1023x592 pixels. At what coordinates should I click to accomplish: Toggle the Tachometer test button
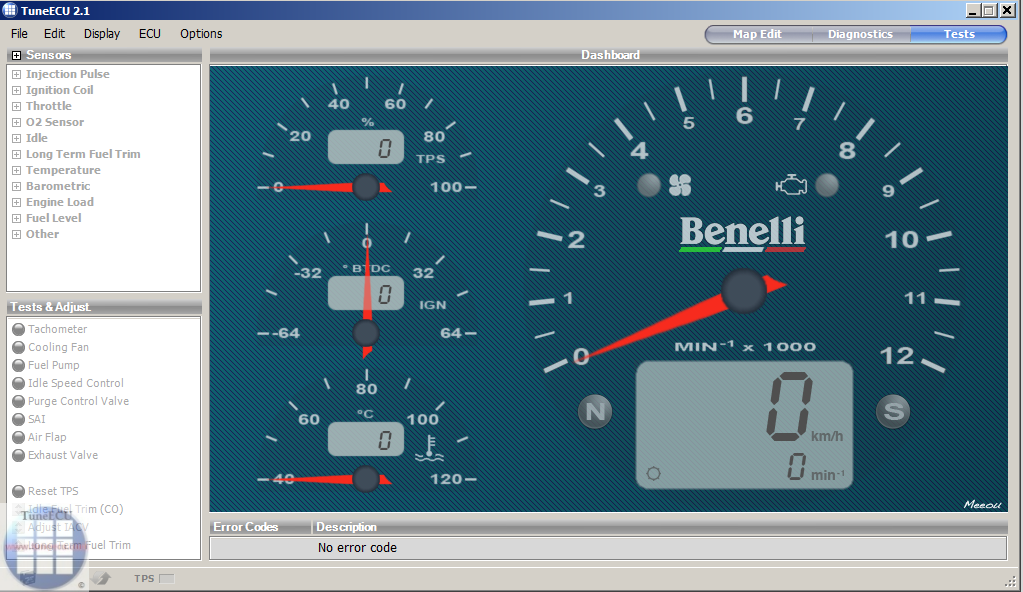(x=19, y=329)
